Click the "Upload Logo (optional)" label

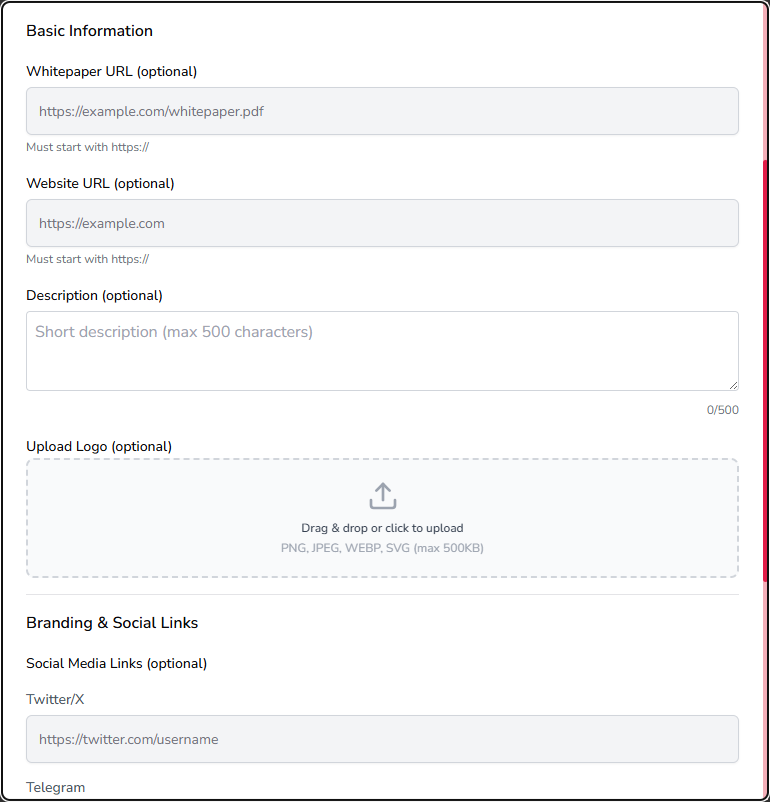(x=99, y=446)
